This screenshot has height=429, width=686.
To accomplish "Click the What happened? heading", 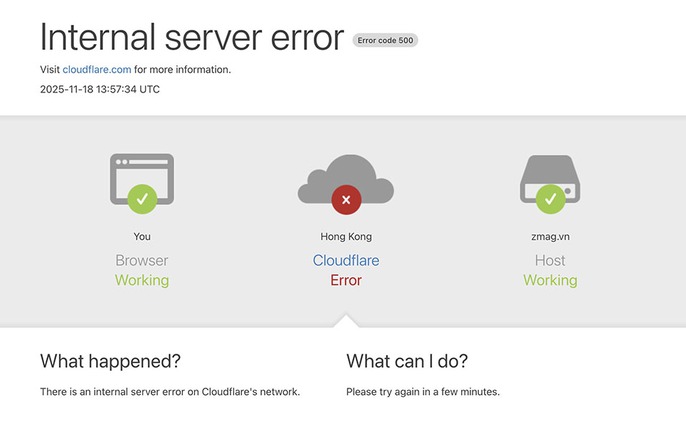I will 110,361.
